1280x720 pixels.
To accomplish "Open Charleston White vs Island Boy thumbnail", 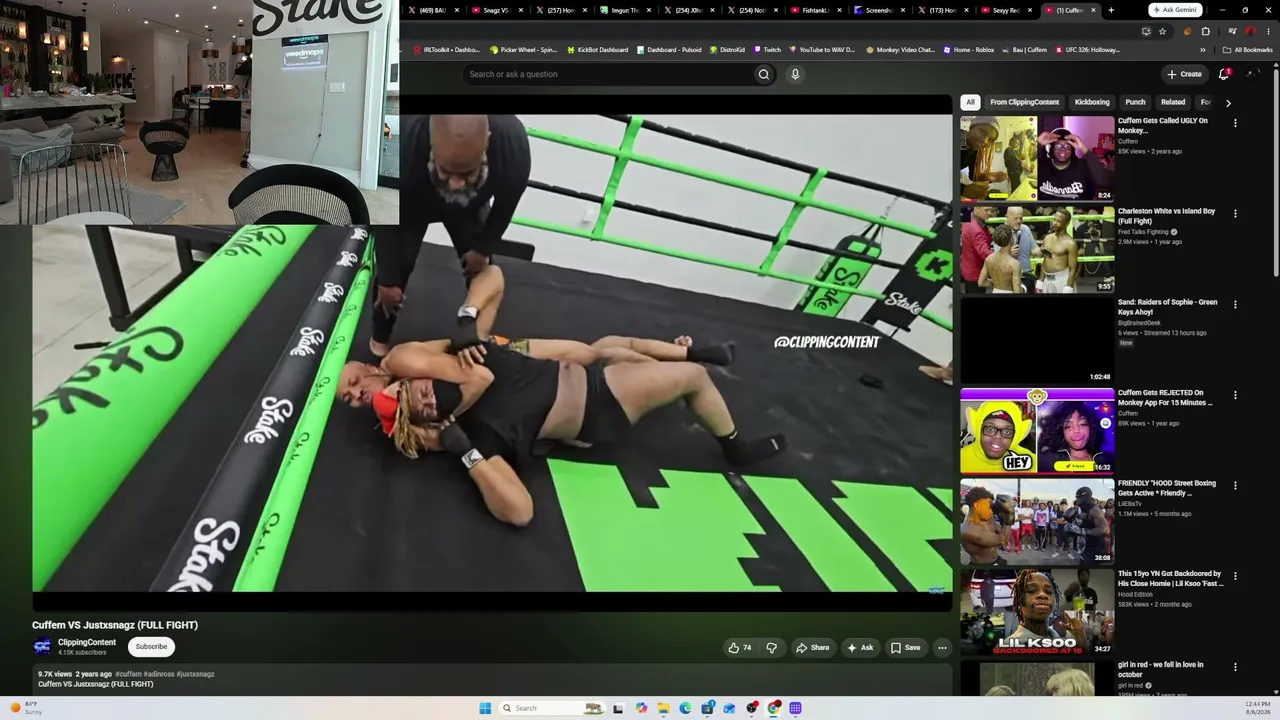I will (x=1037, y=249).
